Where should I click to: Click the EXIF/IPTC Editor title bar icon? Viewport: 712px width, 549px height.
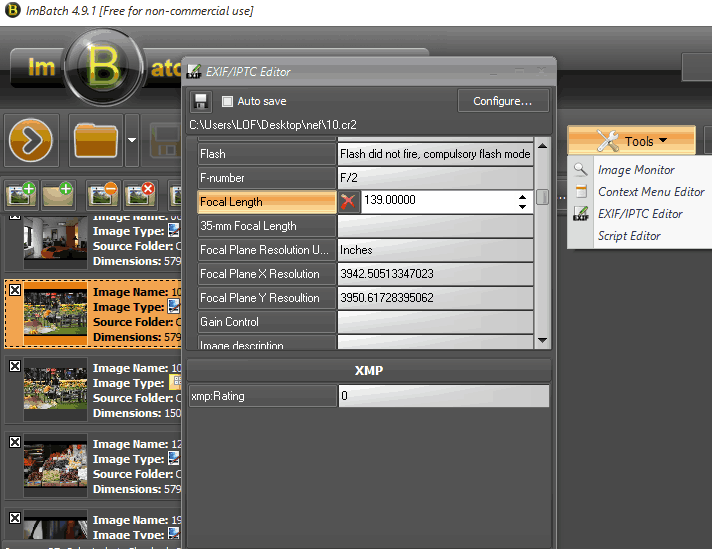pos(194,72)
